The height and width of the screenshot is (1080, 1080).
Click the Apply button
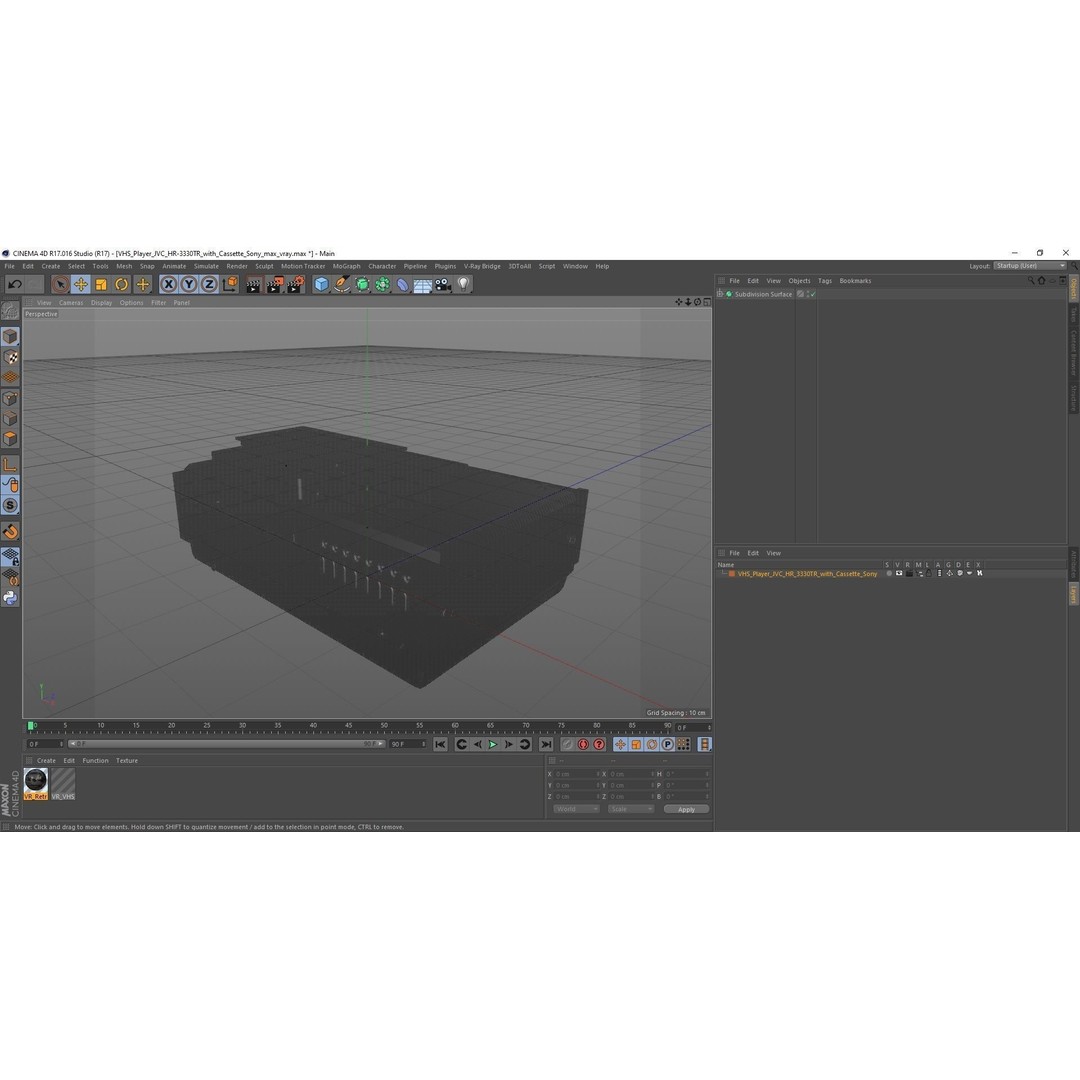point(686,809)
